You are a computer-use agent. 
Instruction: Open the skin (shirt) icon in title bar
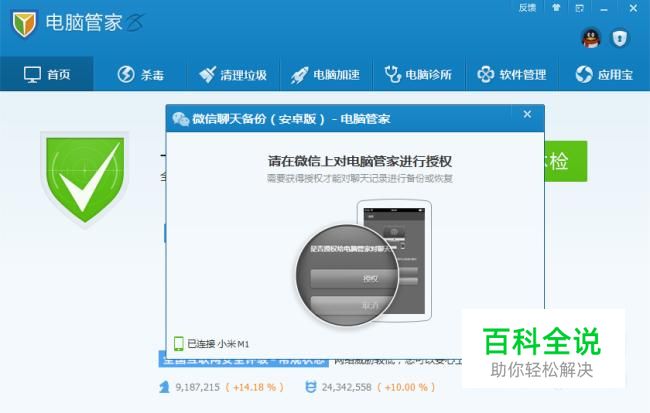(x=556, y=8)
